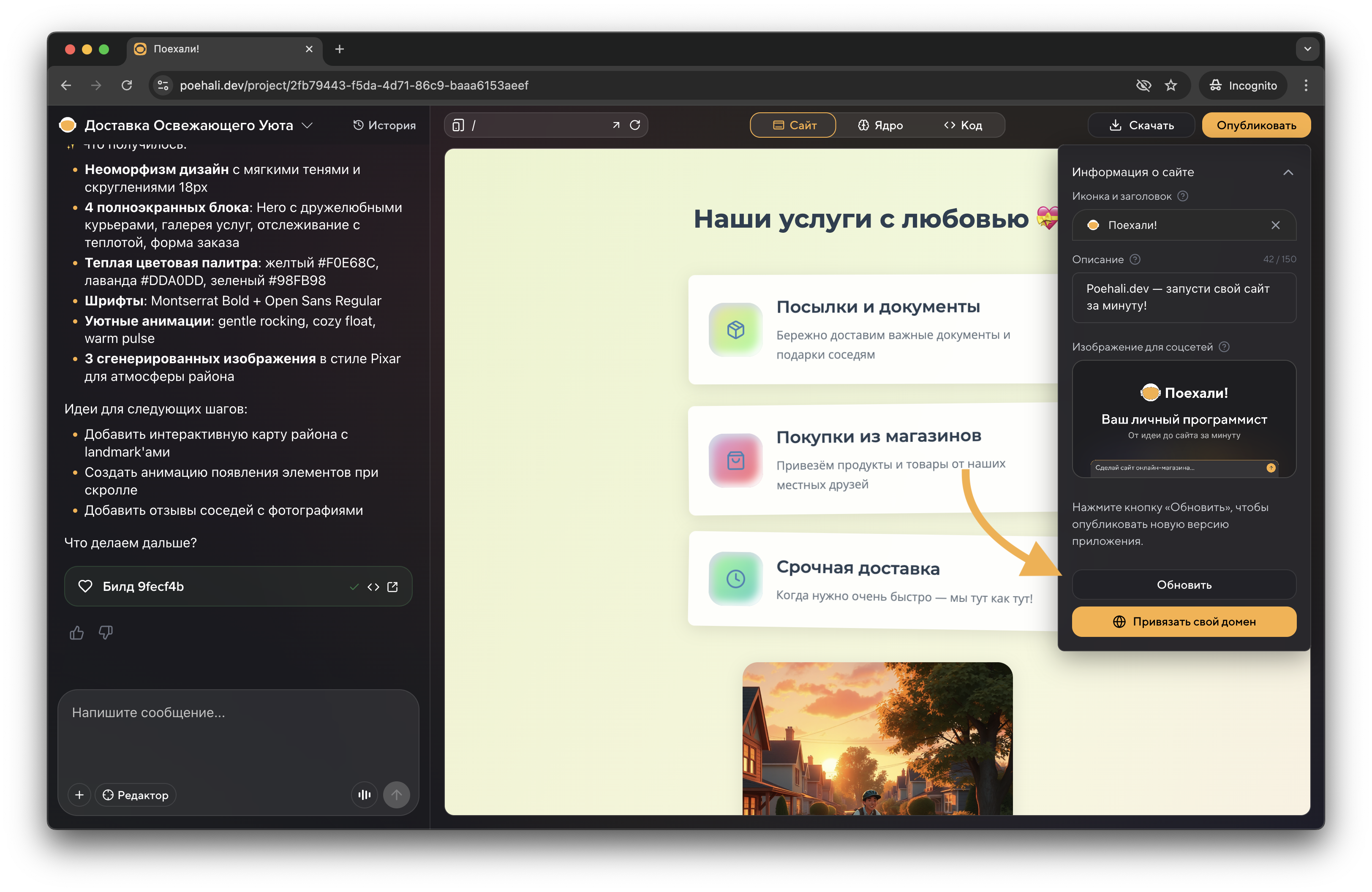Open История panel with the clock icon
This screenshot has height=892, width=1372.
point(384,125)
